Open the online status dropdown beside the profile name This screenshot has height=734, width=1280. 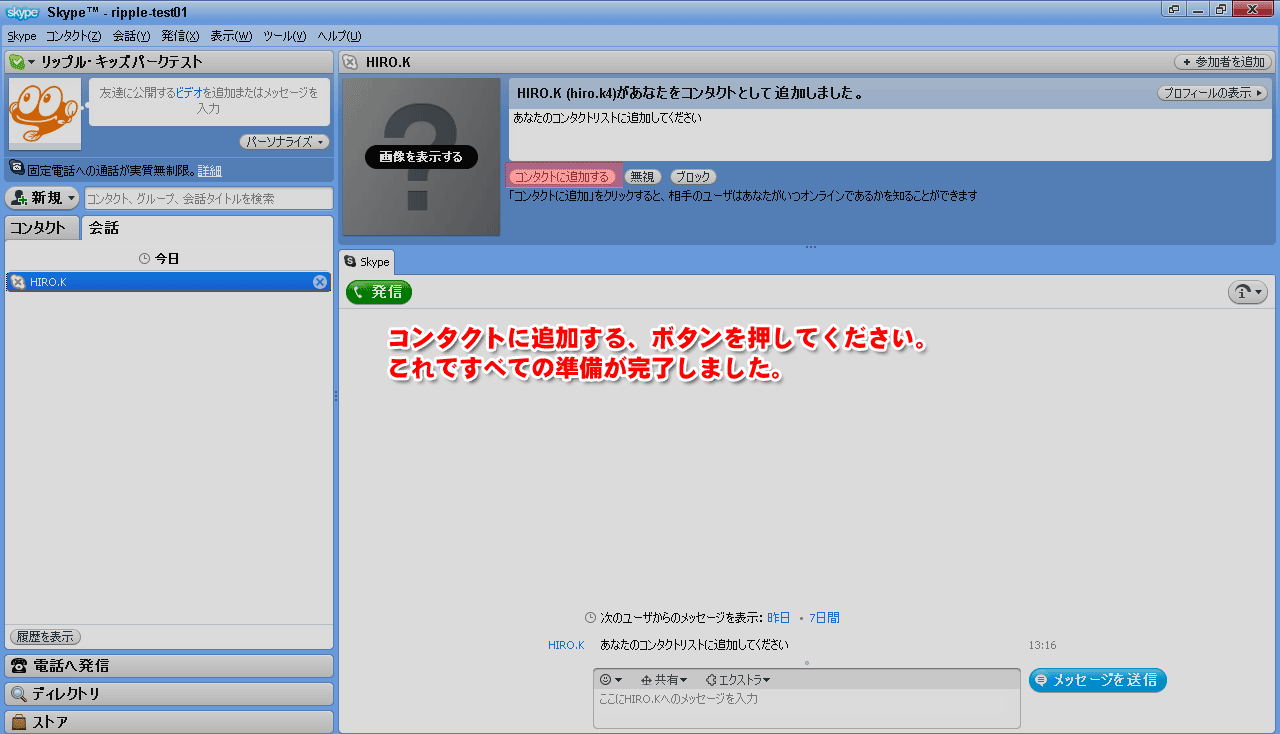(22, 62)
